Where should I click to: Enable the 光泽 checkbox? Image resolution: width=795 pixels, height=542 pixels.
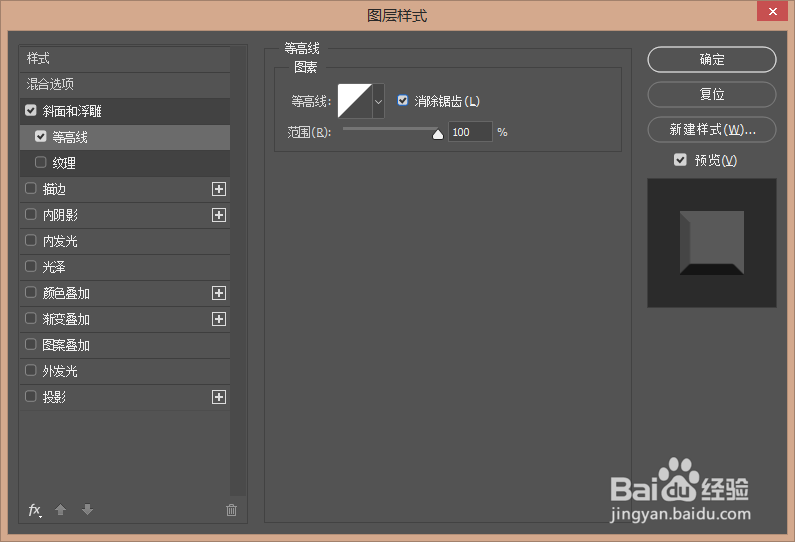pyautogui.click(x=31, y=266)
